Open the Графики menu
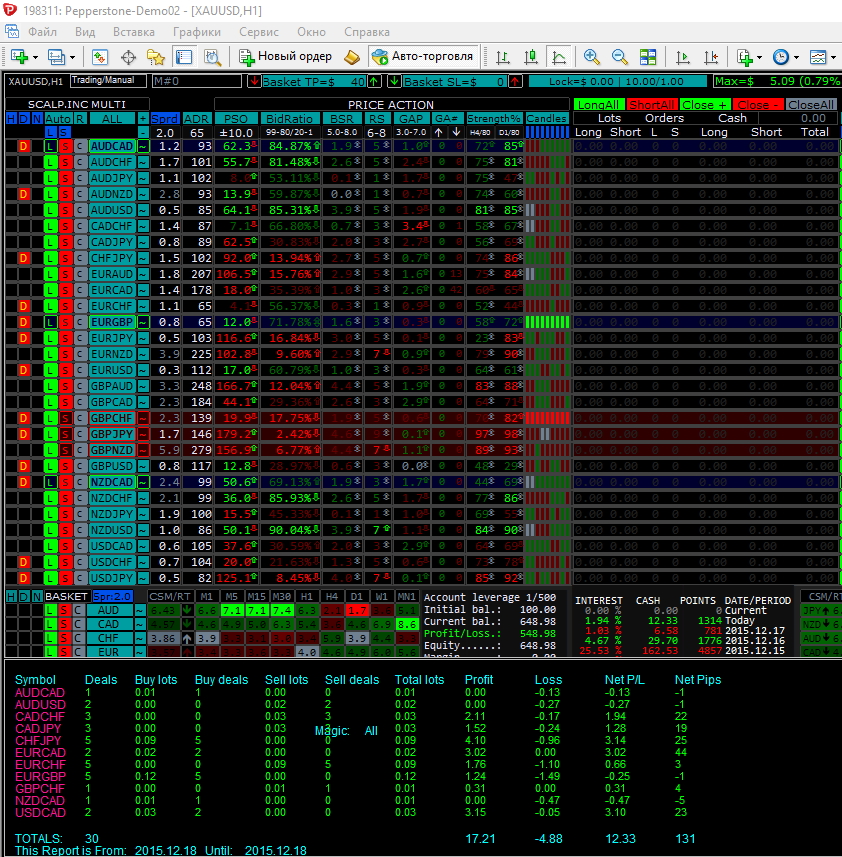This screenshot has width=842, height=857. click(197, 32)
